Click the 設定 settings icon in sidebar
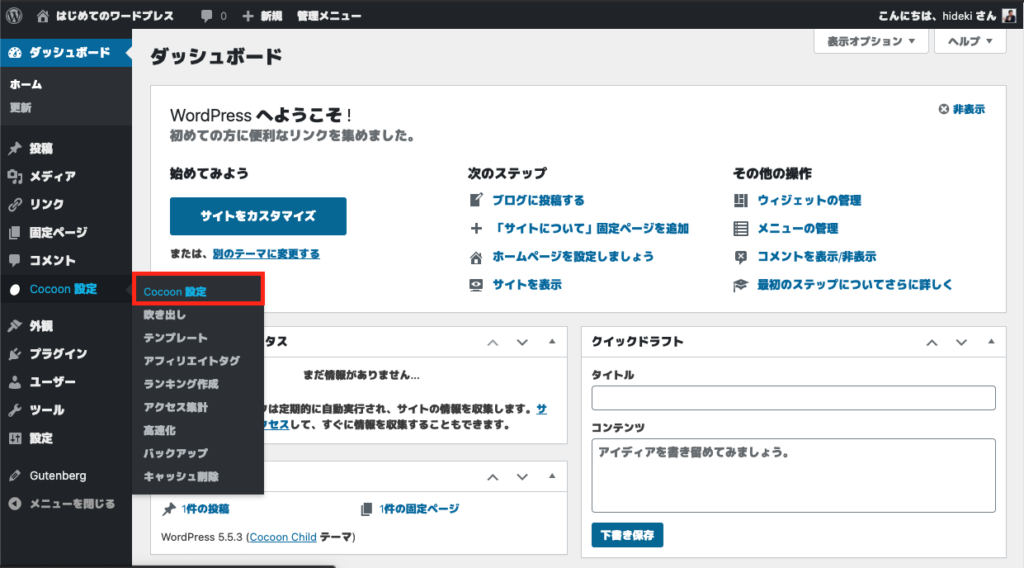Screen dimensions: 1024x568 click(x=15, y=438)
